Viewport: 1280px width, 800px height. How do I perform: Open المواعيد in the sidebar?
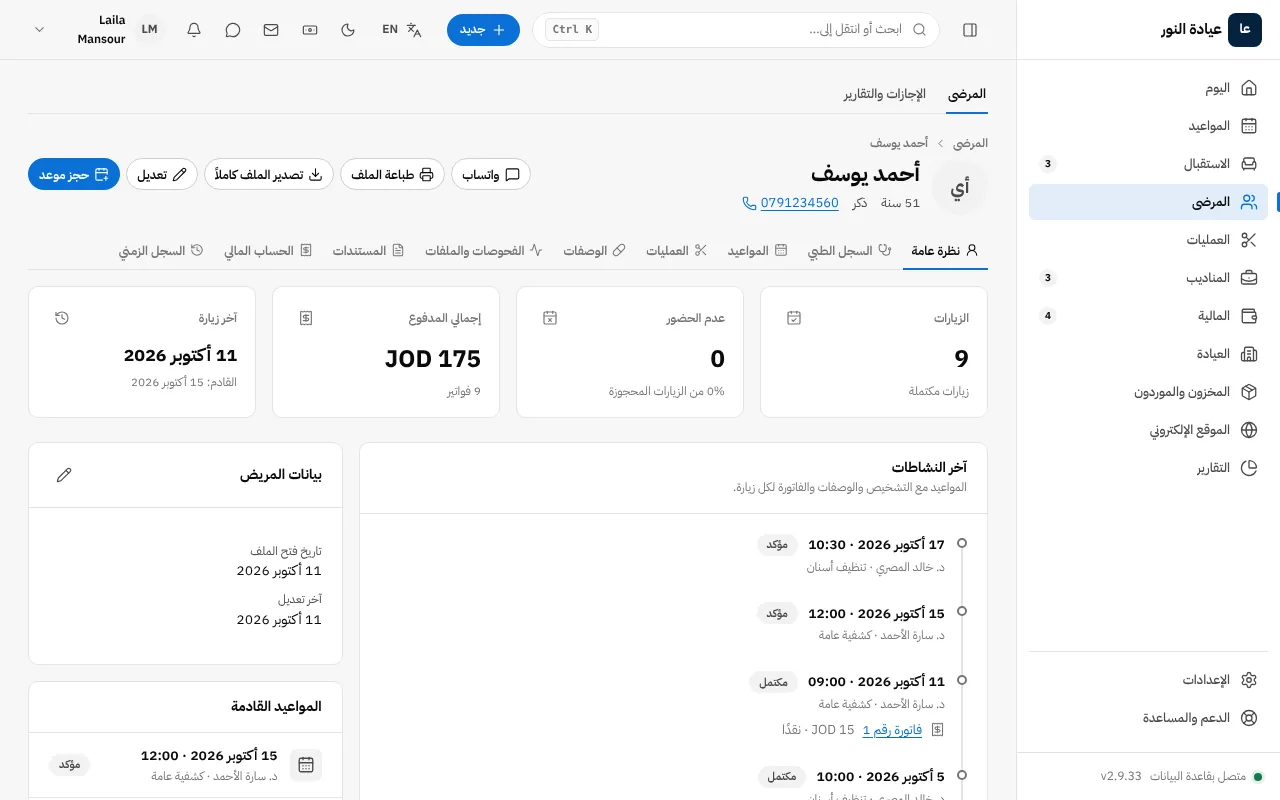pos(1148,126)
